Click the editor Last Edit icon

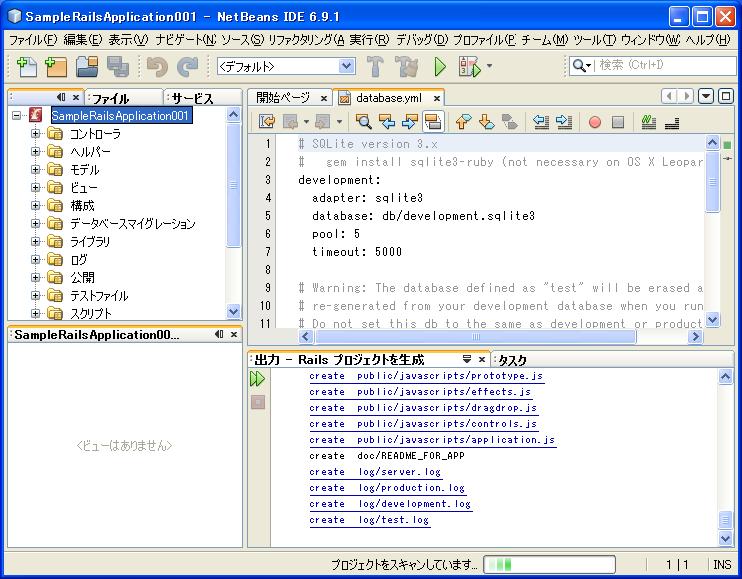tap(266, 122)
